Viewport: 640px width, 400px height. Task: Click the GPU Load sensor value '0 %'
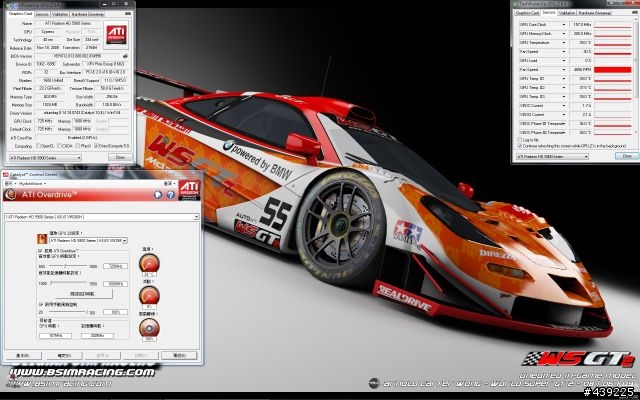coord(580,60)
